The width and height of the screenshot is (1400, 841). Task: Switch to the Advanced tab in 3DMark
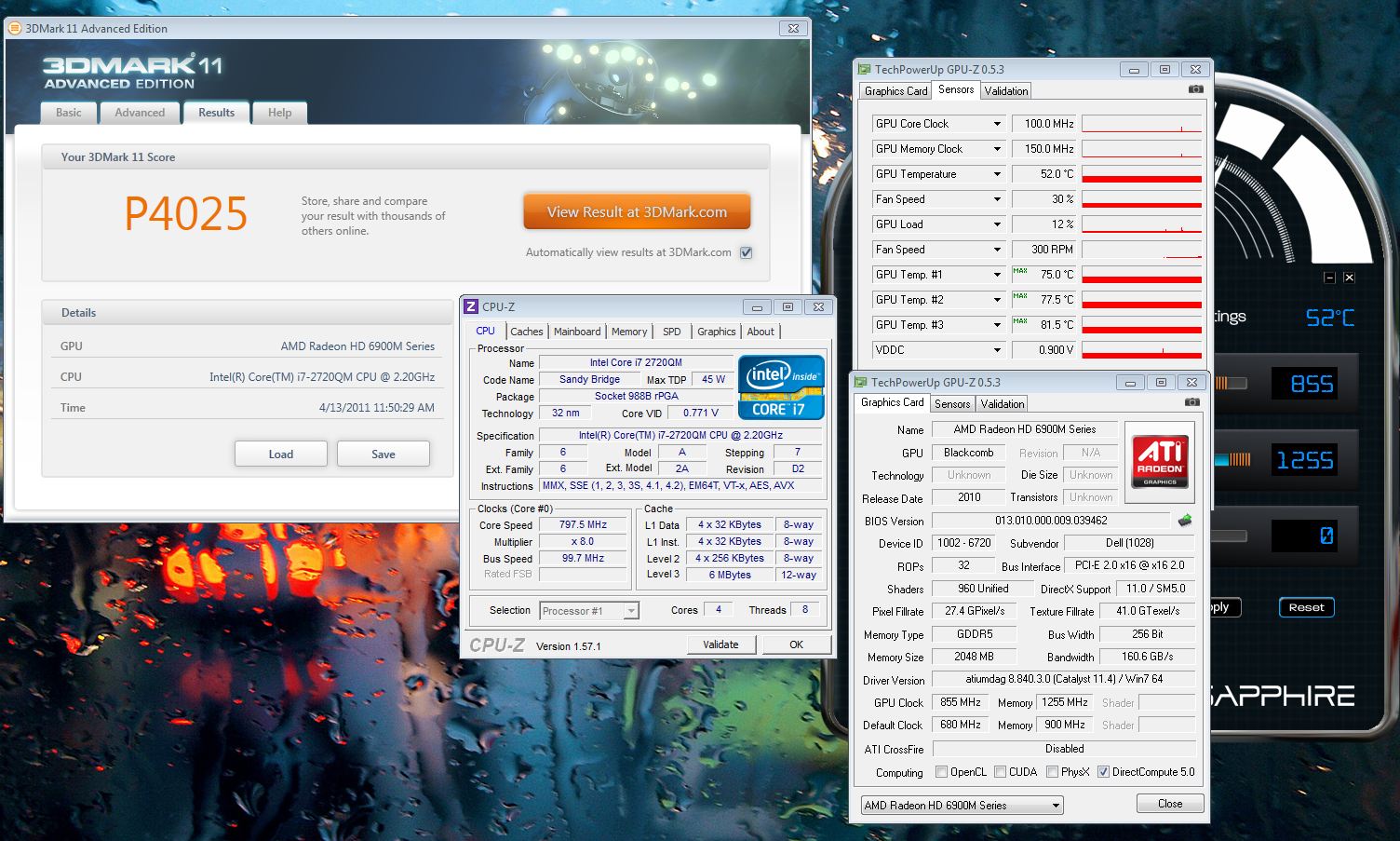click(140, 113)
